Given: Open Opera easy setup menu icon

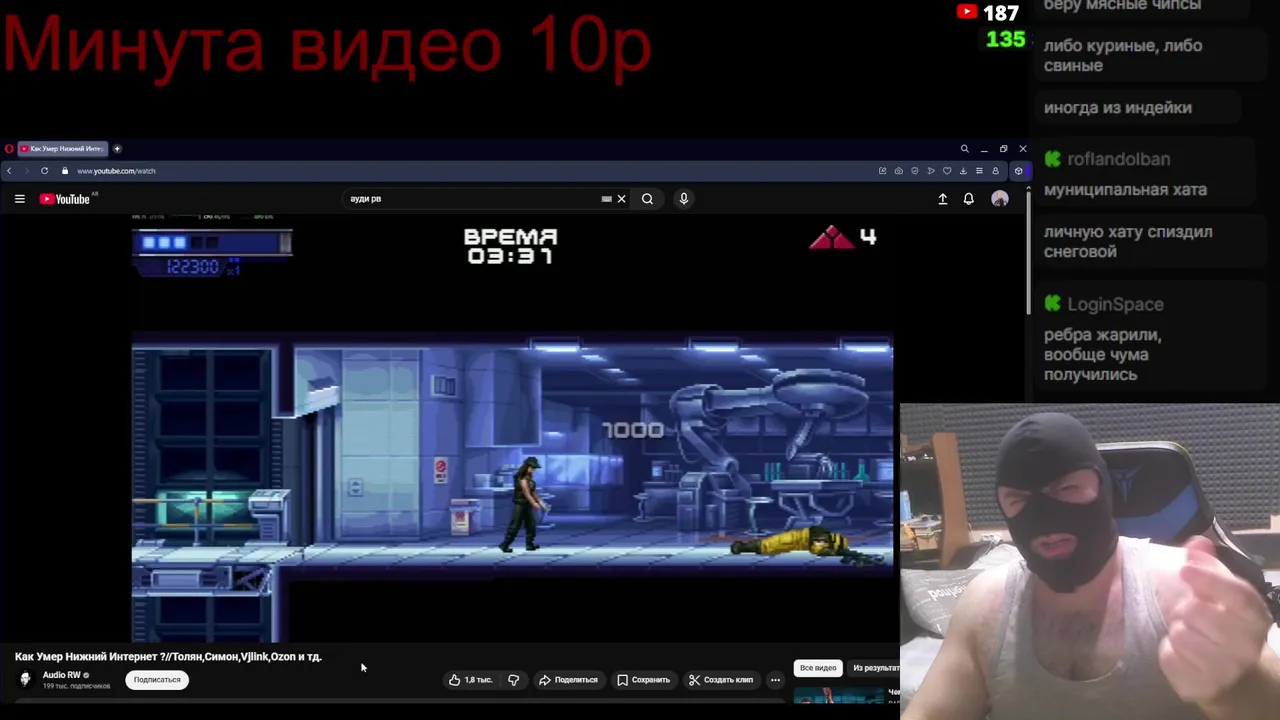Looking at the screenshot, I should [x=979, y=171].
